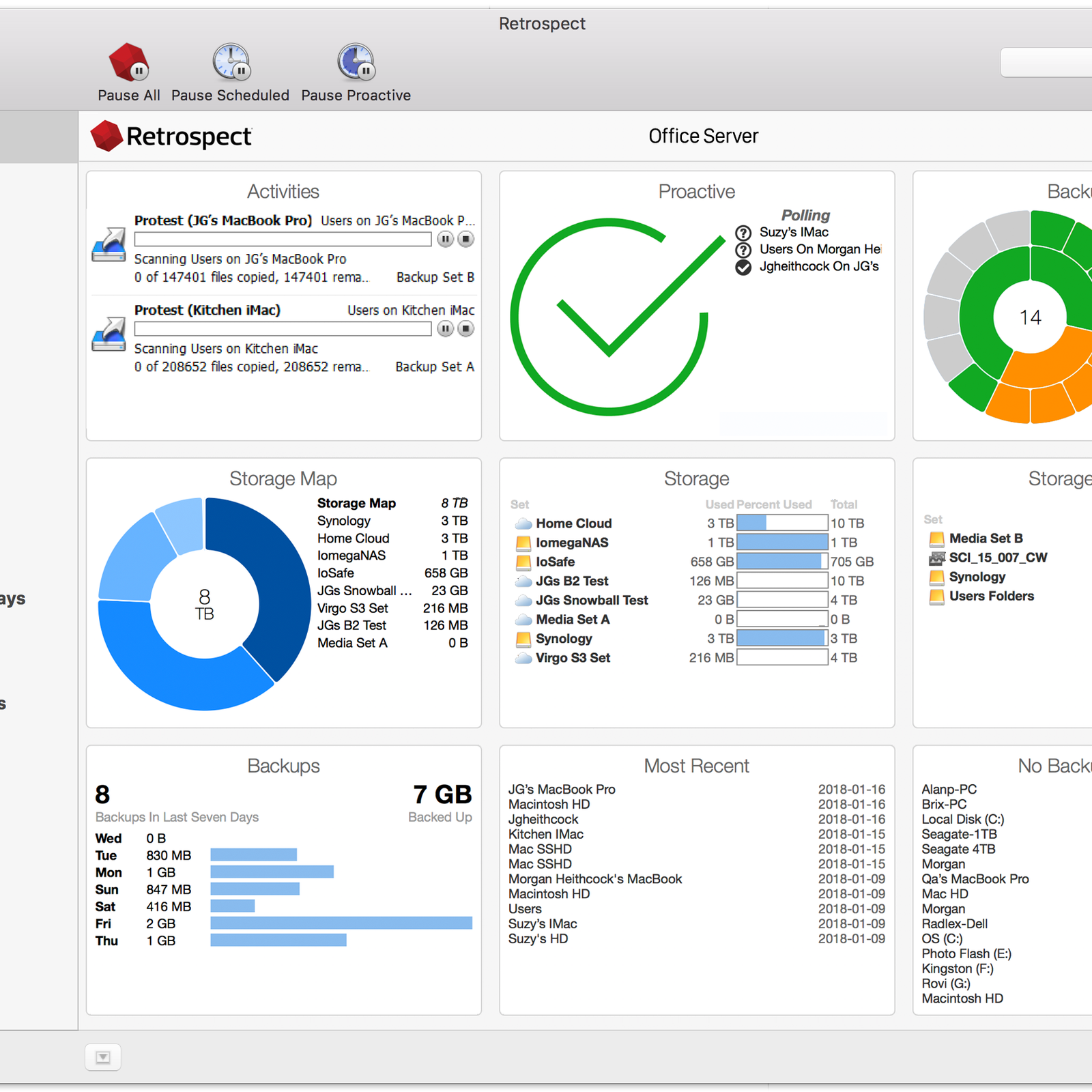Stop the Protest Kitchen iMac activity
The width and height of the screenshot is (1092, 1092).
[x=465, y=328]
